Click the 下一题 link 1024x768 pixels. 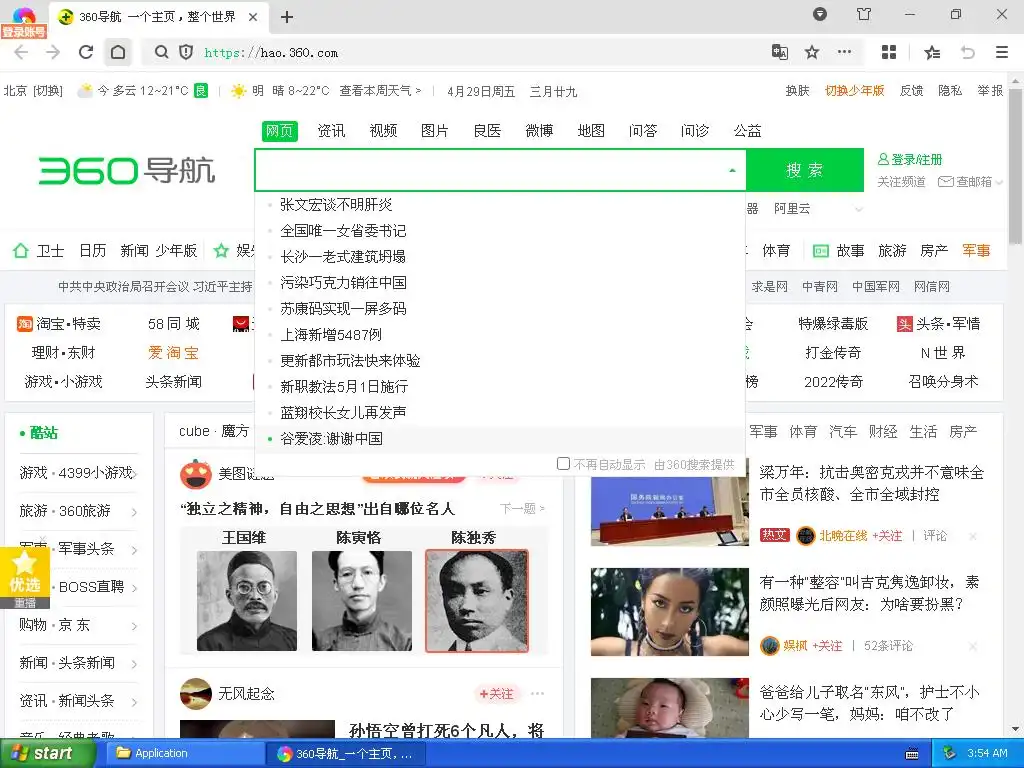[x=522, y=508]
